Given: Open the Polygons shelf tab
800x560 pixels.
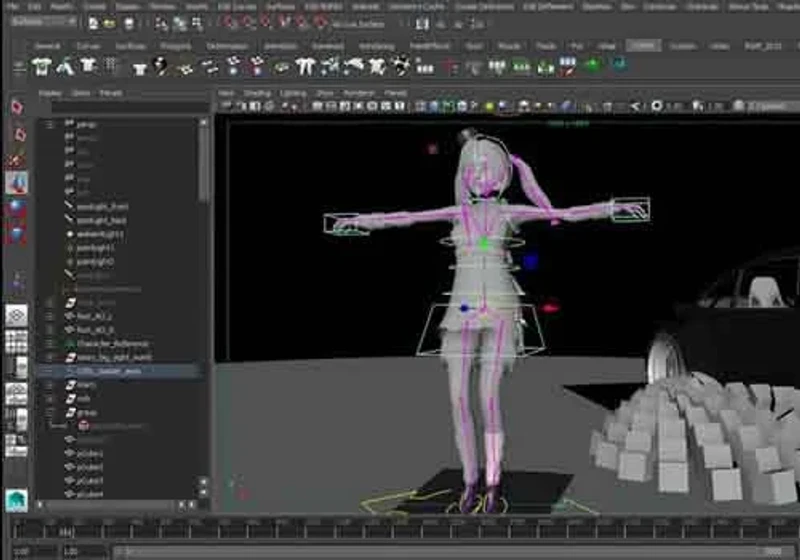Looking at the screenshot, I should coord(176,46).
